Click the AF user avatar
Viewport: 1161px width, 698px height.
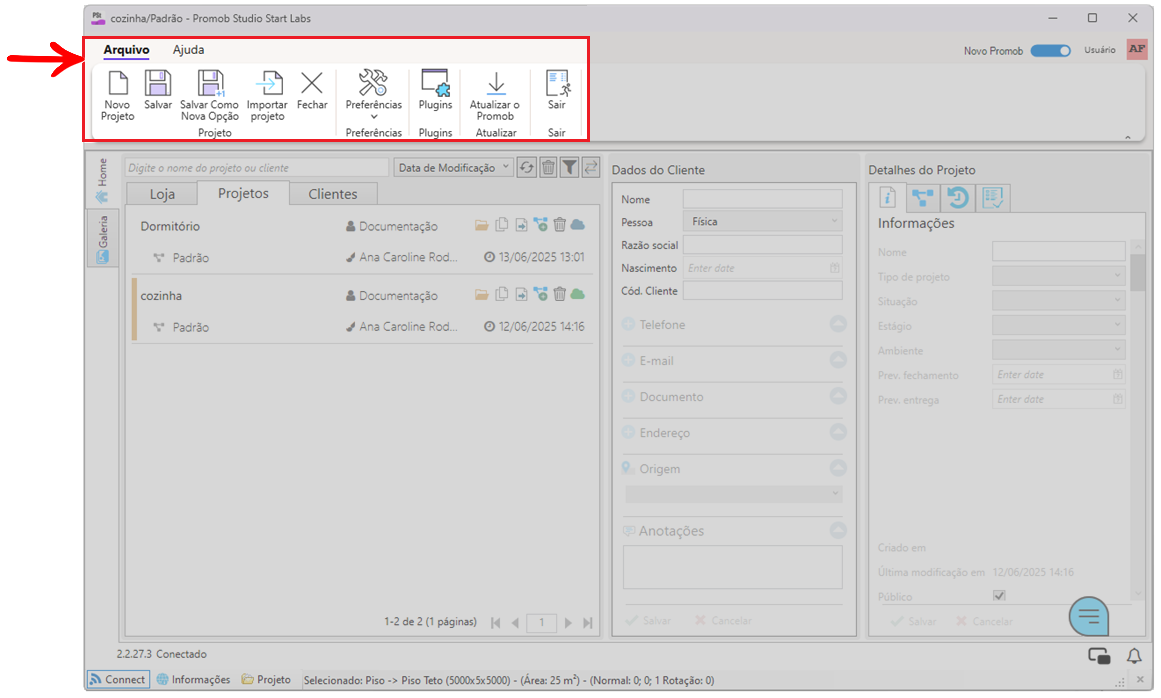pyautogui.click(x=1137, y=49)
